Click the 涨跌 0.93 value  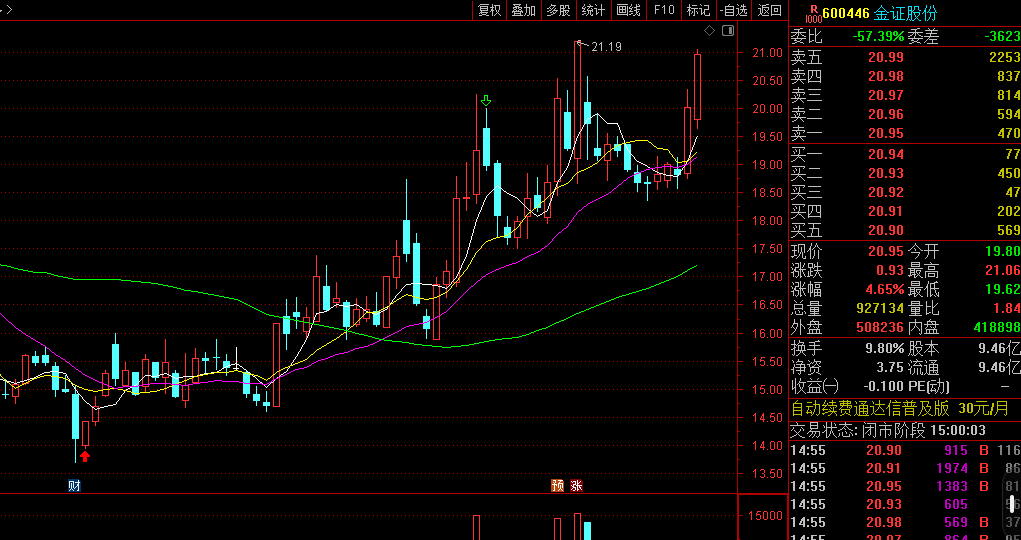point(891,270)
